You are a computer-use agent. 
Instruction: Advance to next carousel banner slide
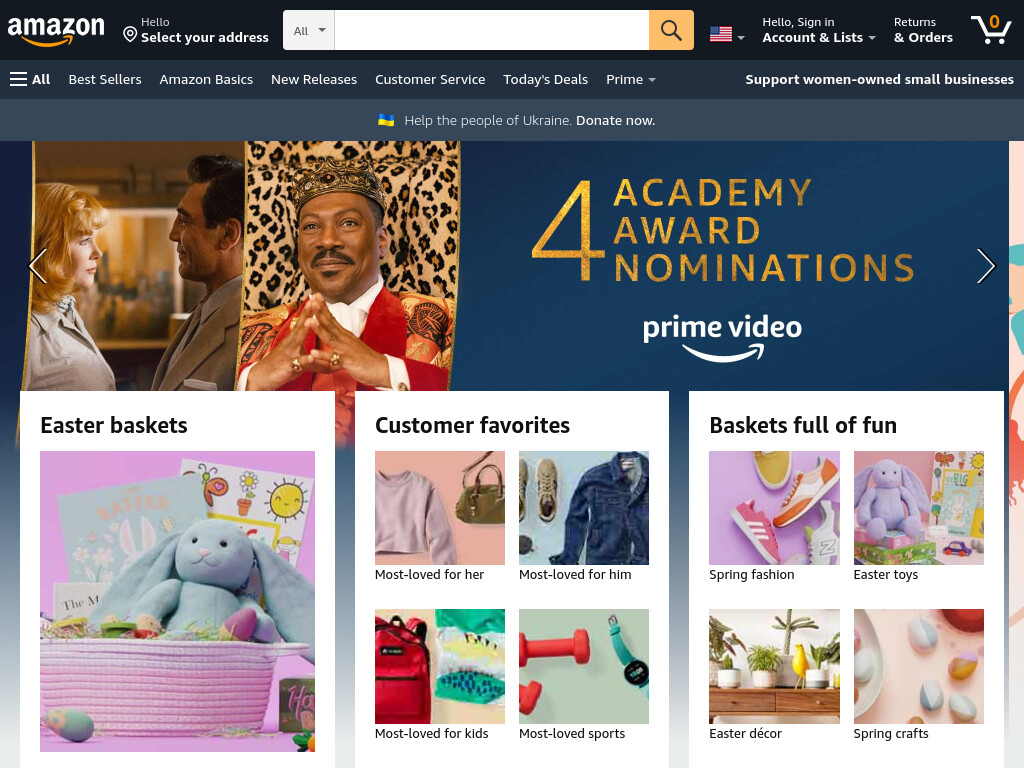point(985,266)
